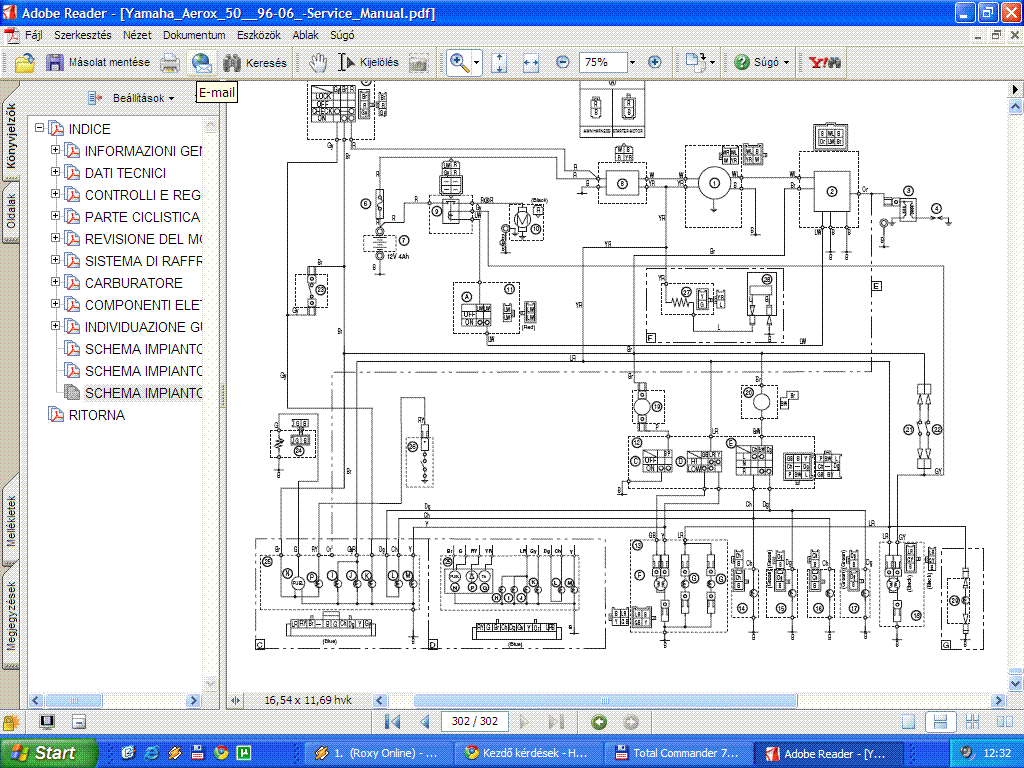Image resolution: width=1024 pixels, height=768 pixels.
Task: Click the page number field
Action: (x=475, y=722)
